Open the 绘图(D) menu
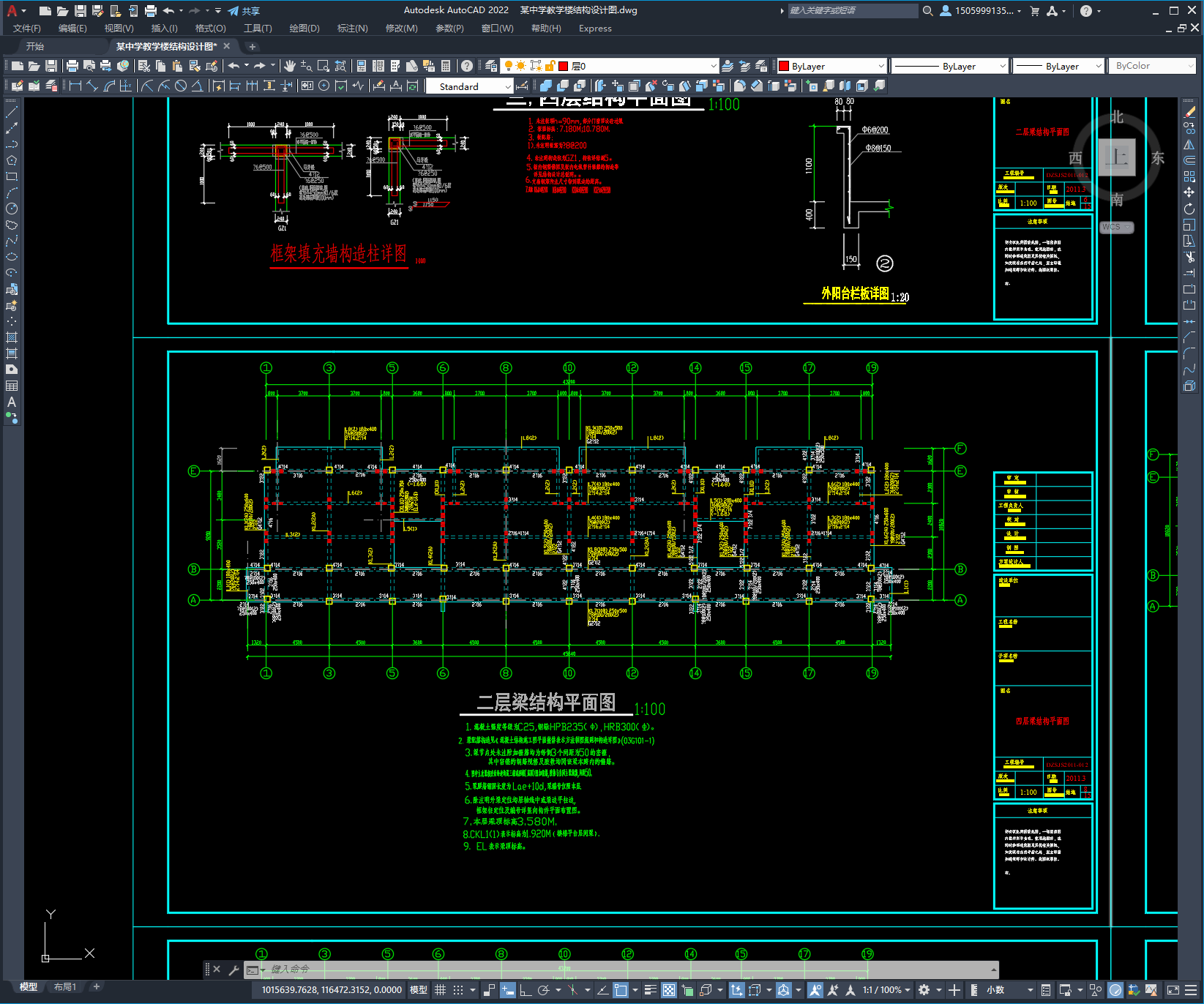The image size is (1204, 1004). [304, 28]
